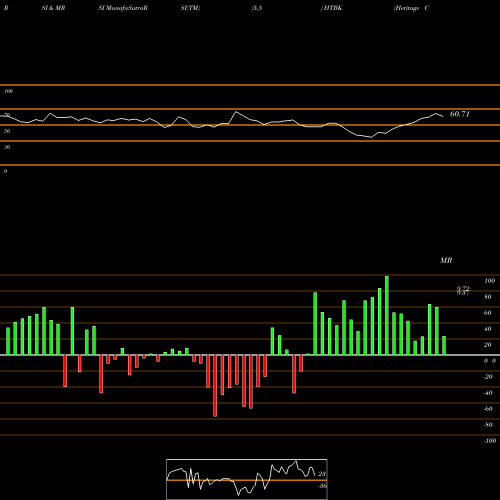This screenshot has height=500, width=500.
Task: Click the 50 label on the RSI axis
Action: coord(7,131)
